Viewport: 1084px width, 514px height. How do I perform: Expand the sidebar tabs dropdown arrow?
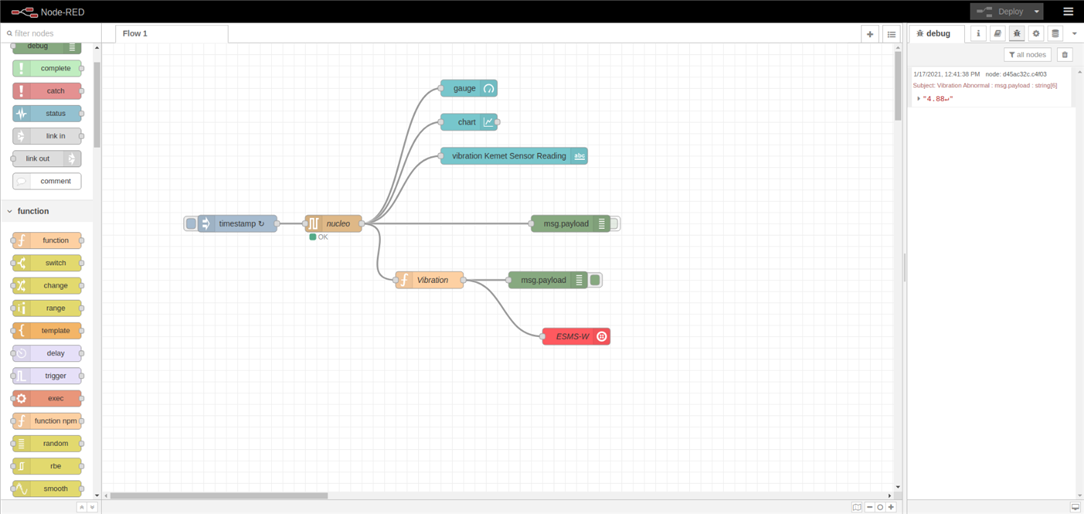pyautogui.click(x=1074, y=33)
